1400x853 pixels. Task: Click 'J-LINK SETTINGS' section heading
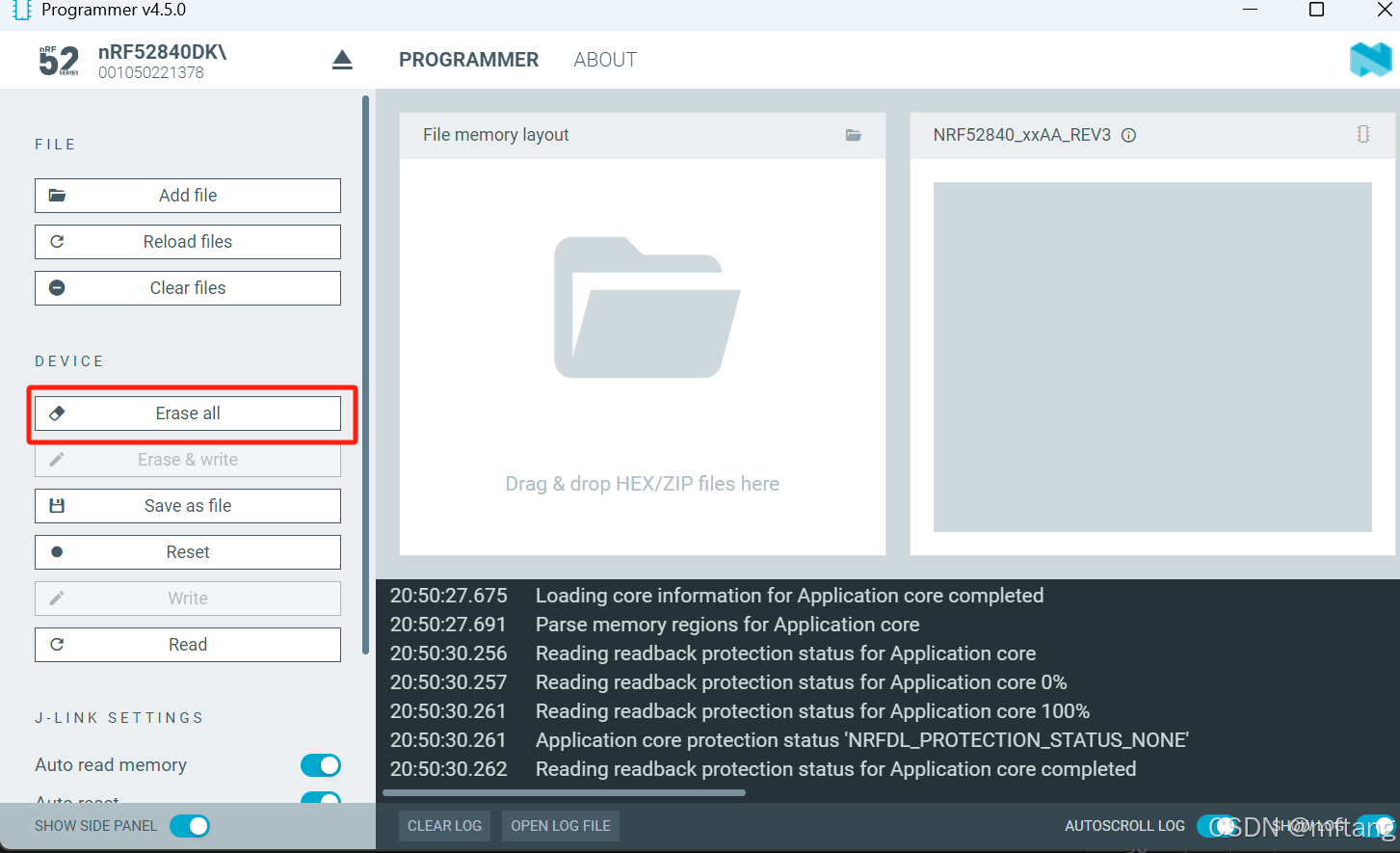(119, 718)
